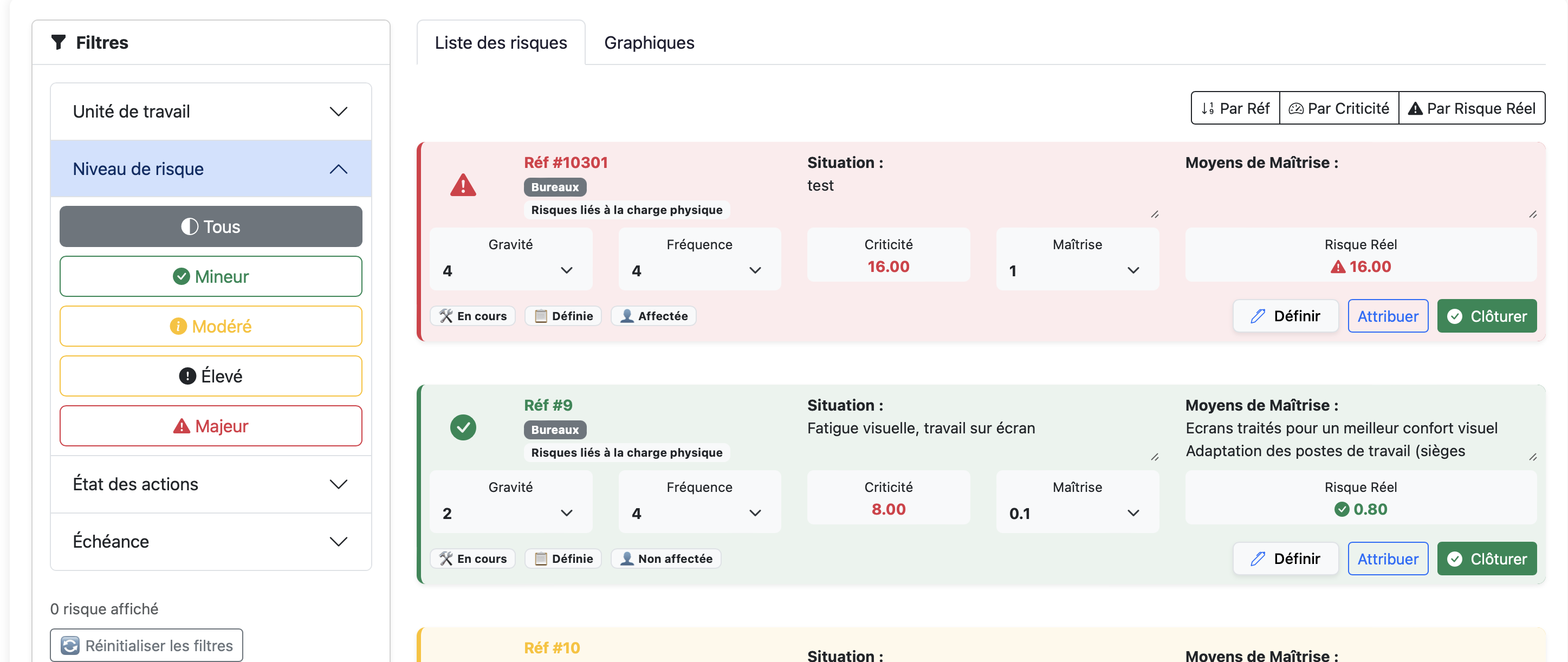
Task: Open Maîtrise dropdown of Réf #9
Action: click(x=1077, y=514)
